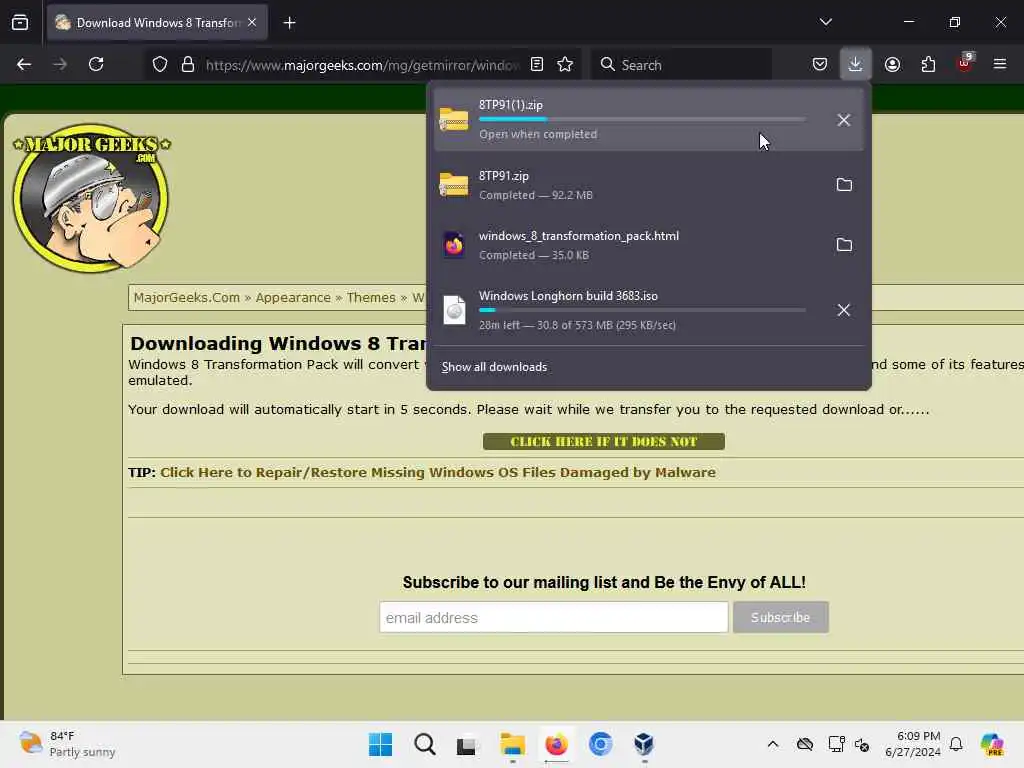Click the email address field
The image size is (1024, 768).
(554, 617)
